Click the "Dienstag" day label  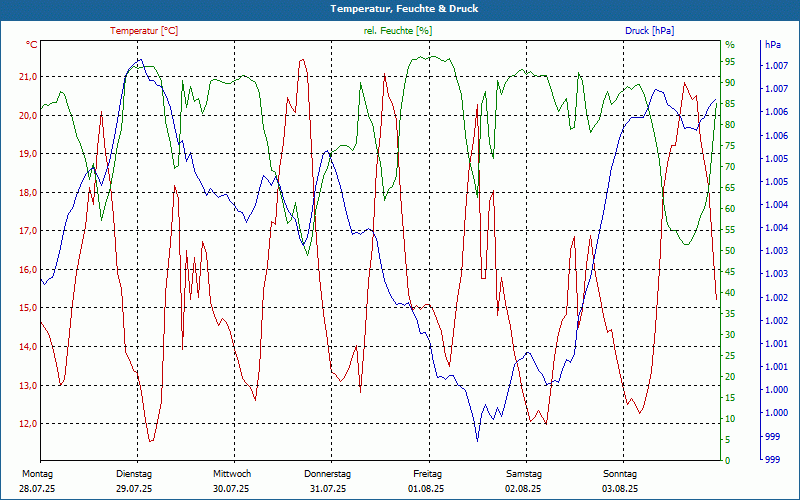pos(134,474)
